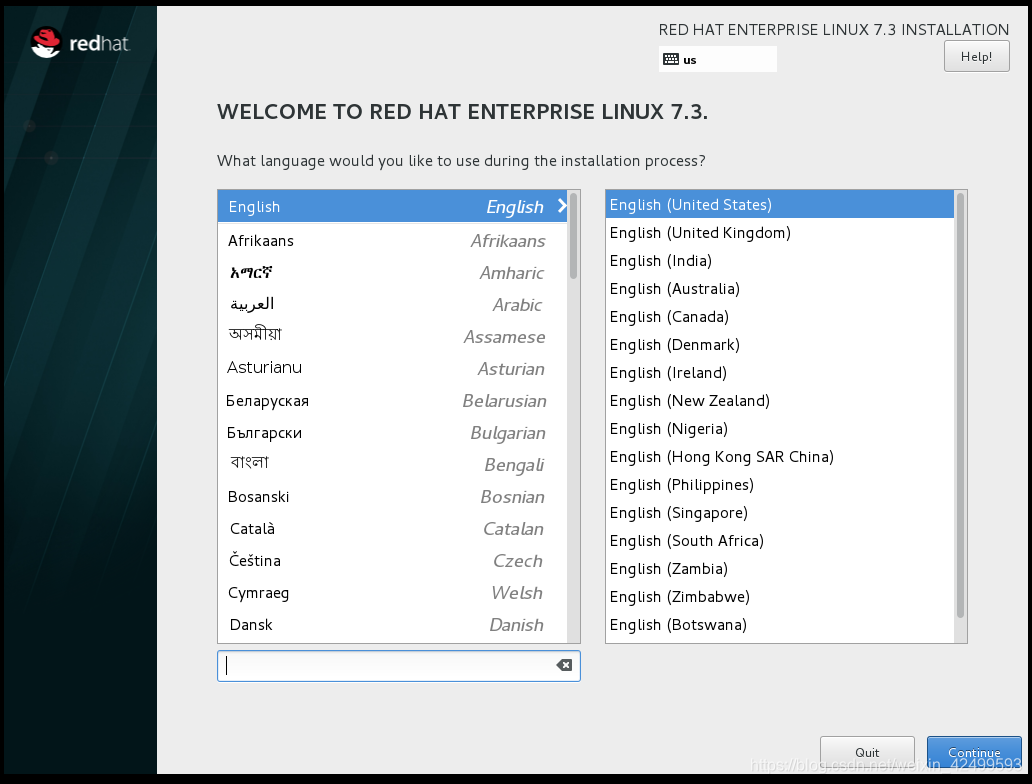Image resolution: width=1032 pixels, height=784 pixels.
Task: Click the Red Hat logo
Action: pos(80,43)
